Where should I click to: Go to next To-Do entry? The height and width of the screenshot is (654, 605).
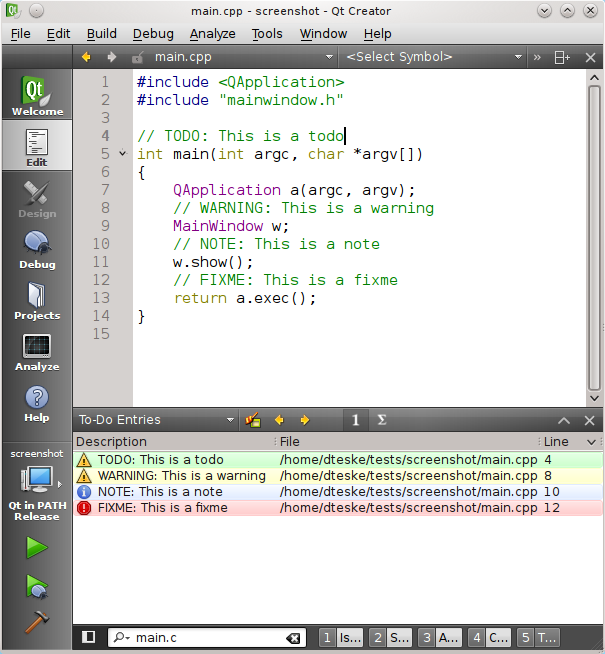tap(305, 420)
